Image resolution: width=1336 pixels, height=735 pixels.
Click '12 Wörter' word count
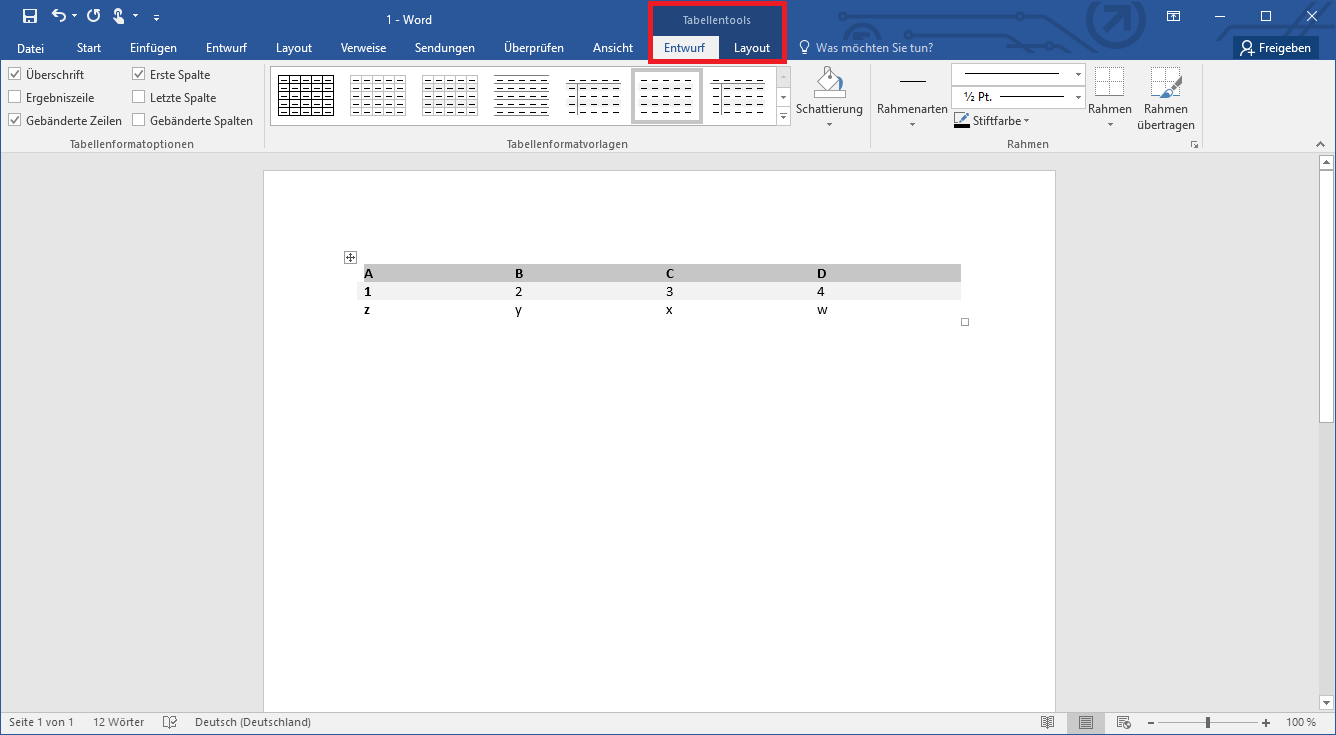coord(119,722)
